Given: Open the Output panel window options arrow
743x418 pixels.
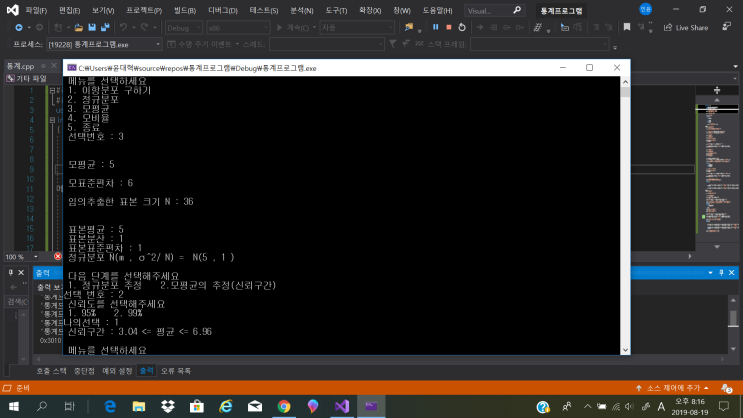Looking at the screenshot, I should [x=710, y=273].
